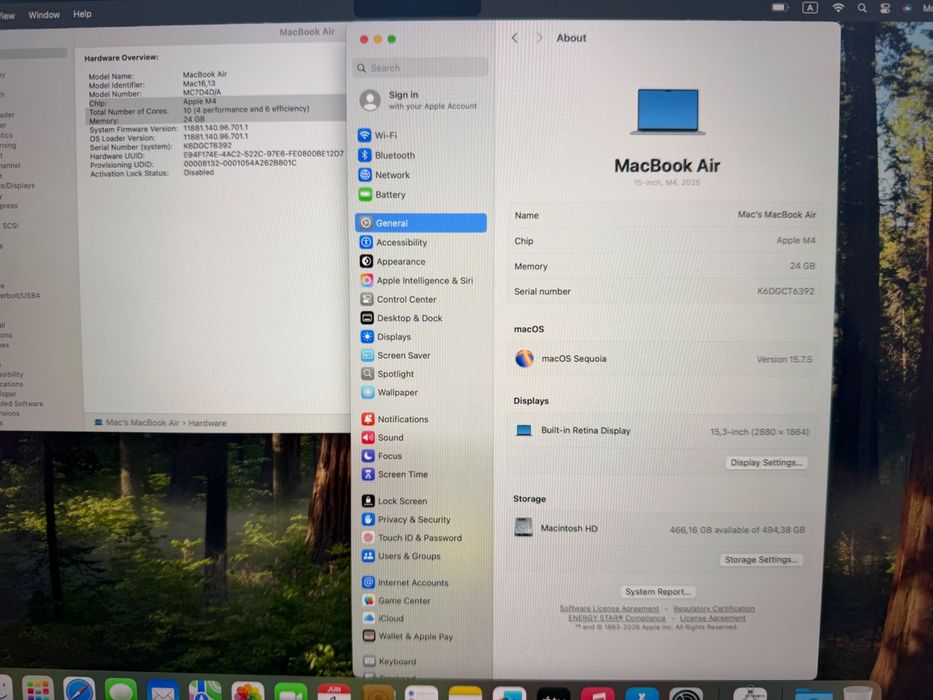
Task: Go back using the left chevron in About
Action: click(x=515, y=38)
